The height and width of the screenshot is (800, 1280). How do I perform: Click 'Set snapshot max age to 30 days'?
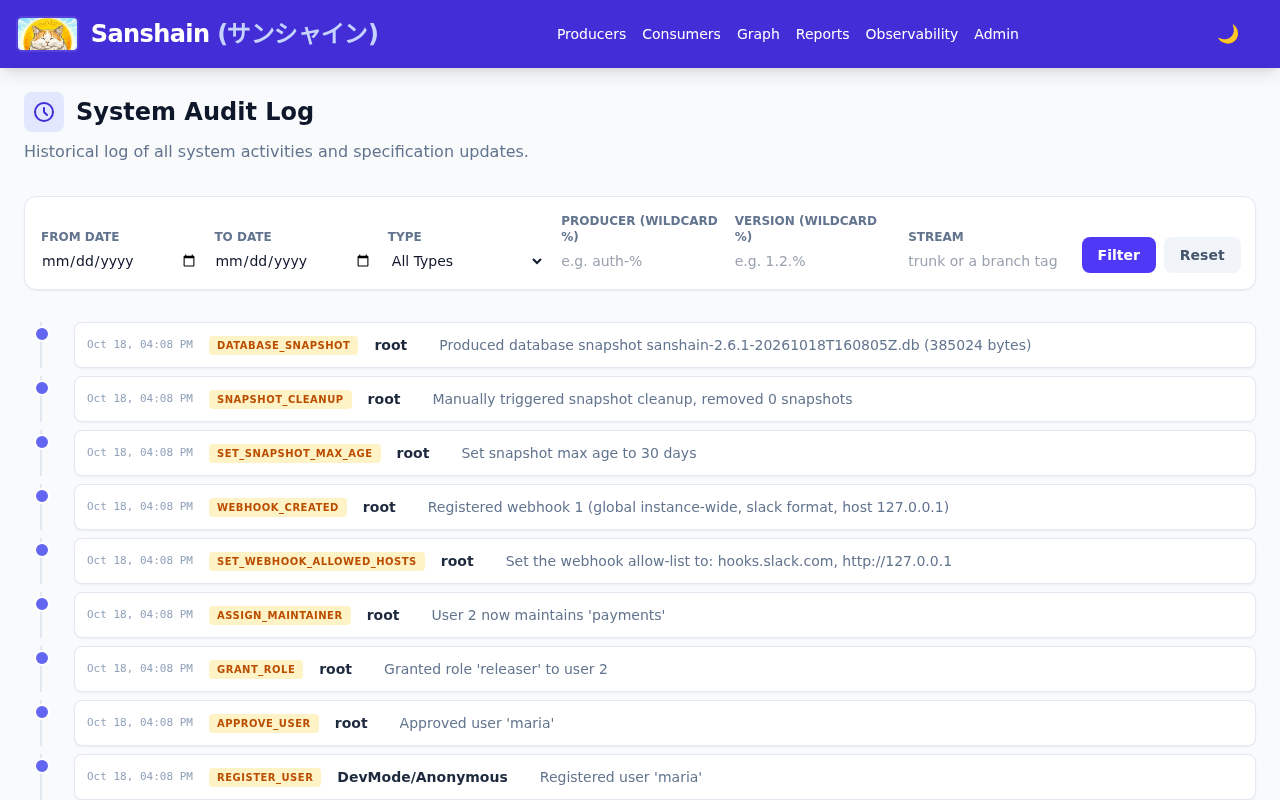point(579,453)
